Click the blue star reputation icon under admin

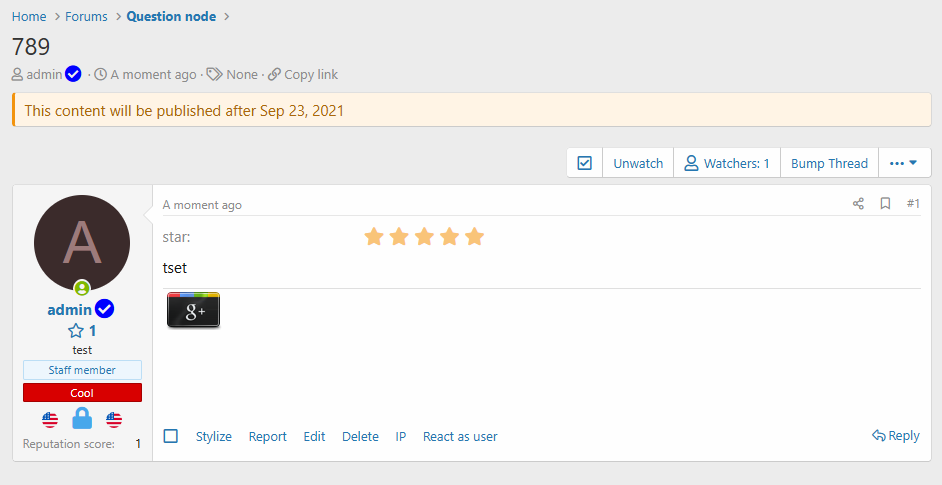75,331
